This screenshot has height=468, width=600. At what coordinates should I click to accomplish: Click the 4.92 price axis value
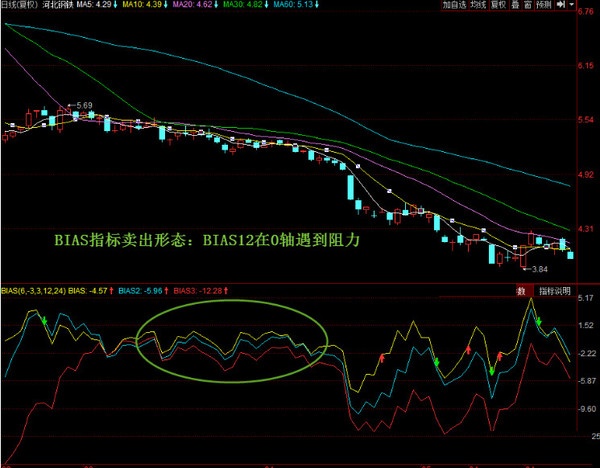(585, 175)
